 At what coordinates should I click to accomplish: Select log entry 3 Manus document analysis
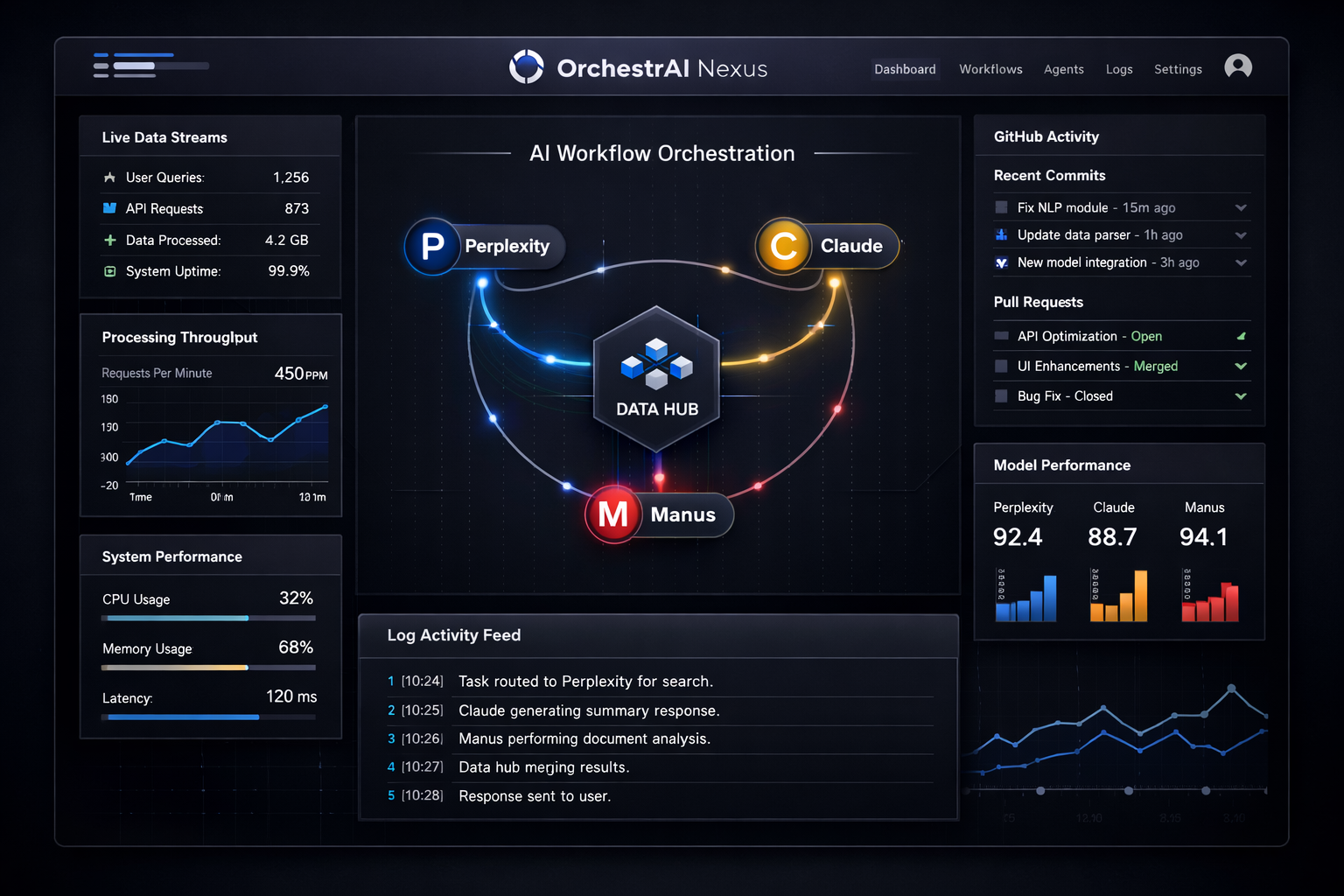[660, 739]
